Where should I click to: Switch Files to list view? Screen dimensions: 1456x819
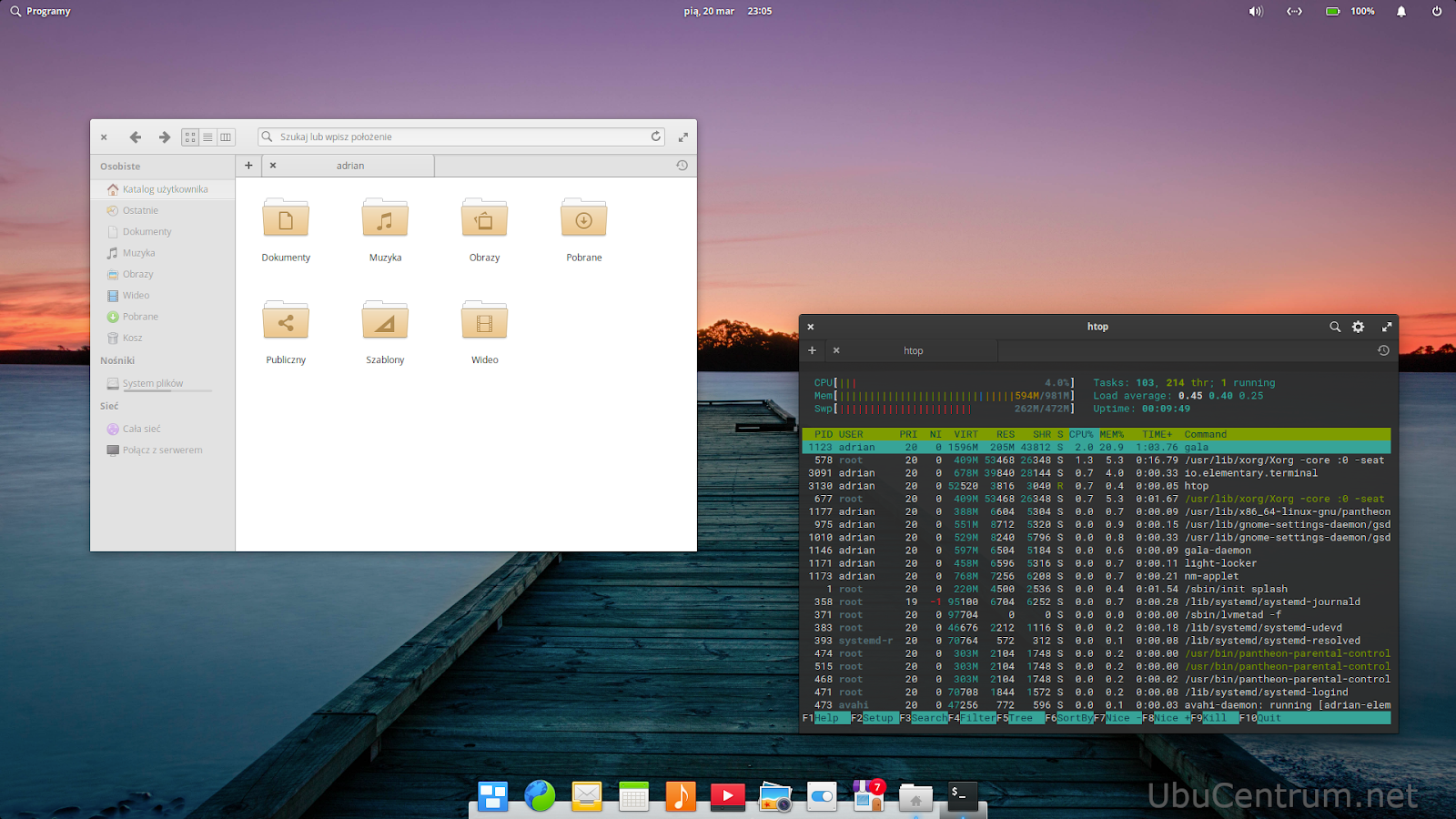207,137
